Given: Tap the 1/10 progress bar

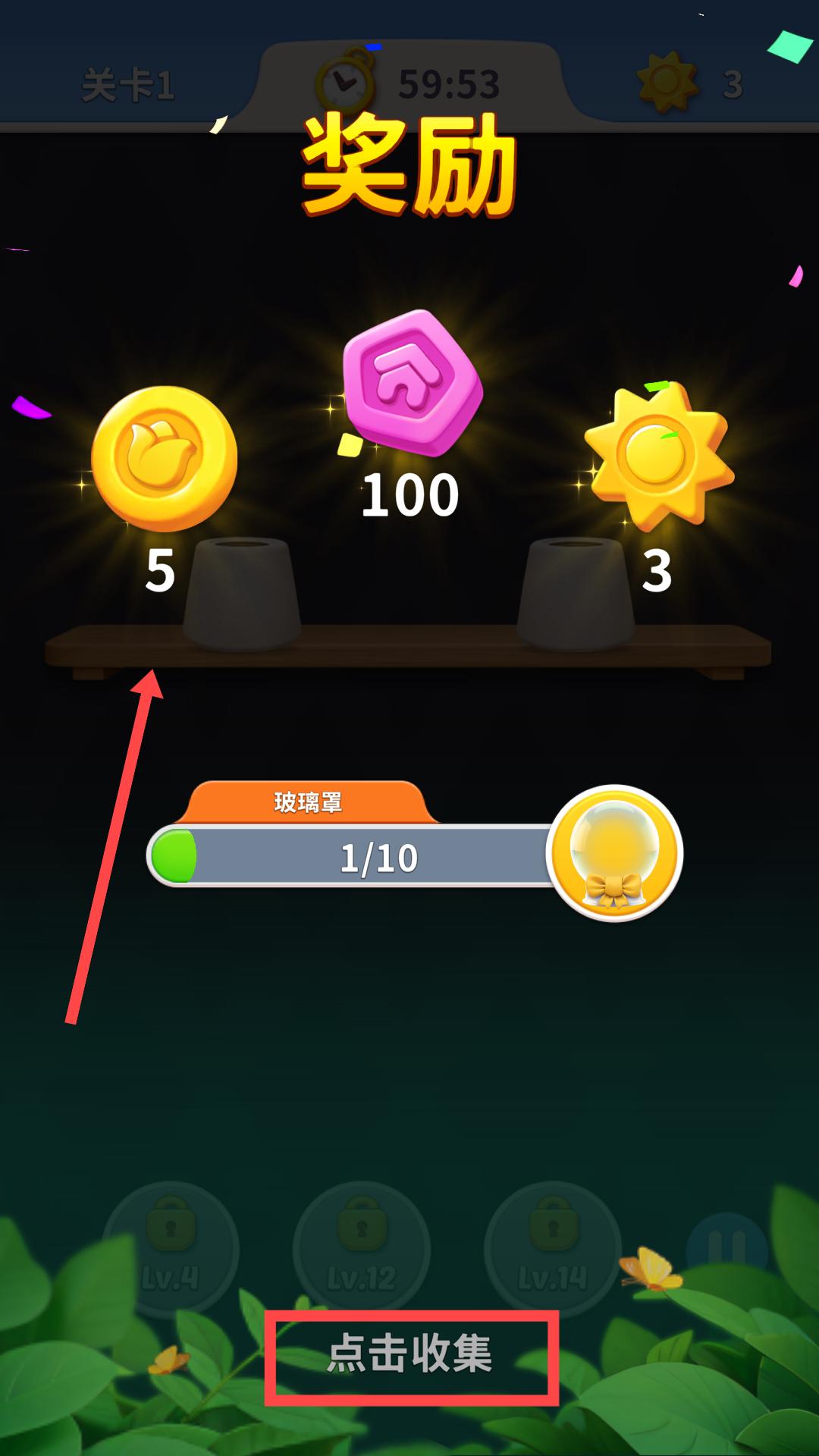Looking at the screenshot, I should coord(354,856).
